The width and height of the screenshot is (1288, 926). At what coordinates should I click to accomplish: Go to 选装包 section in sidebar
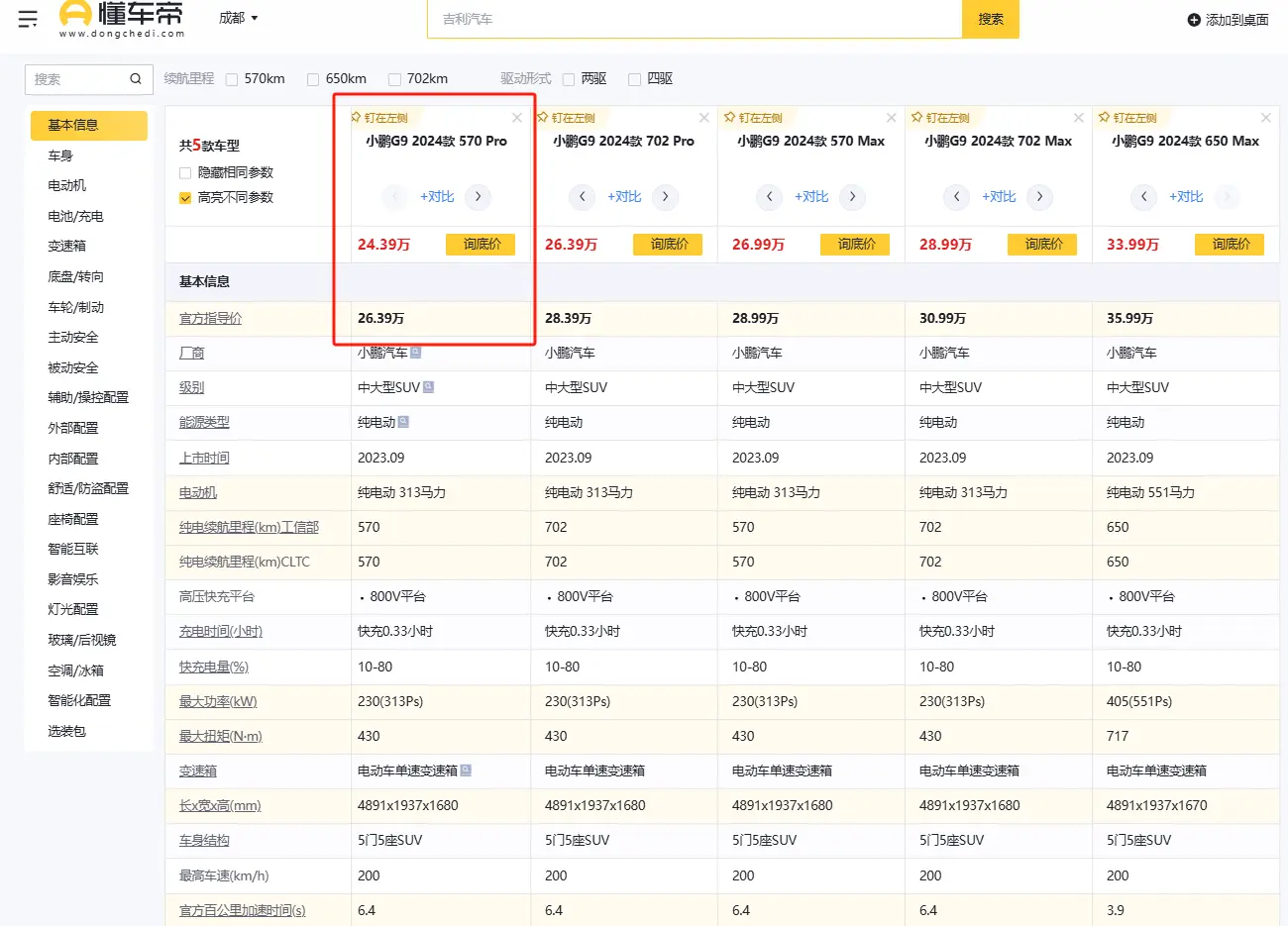(x=67, y=731)
